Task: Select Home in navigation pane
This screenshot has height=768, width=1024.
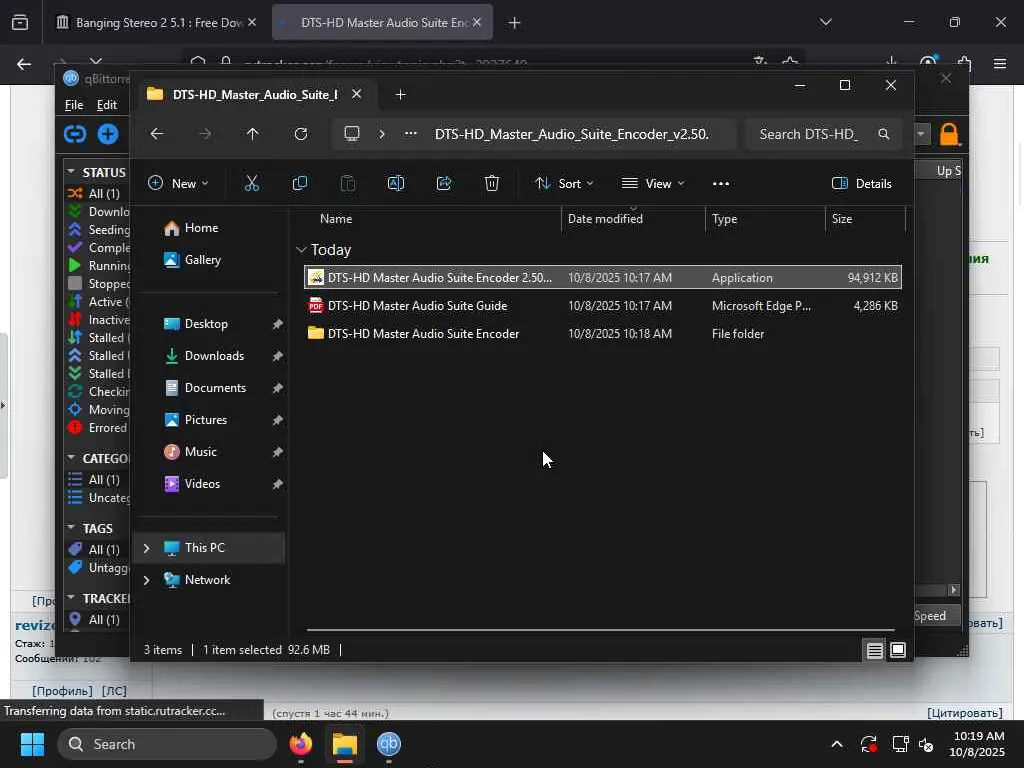Action: (x=201, y=228)
